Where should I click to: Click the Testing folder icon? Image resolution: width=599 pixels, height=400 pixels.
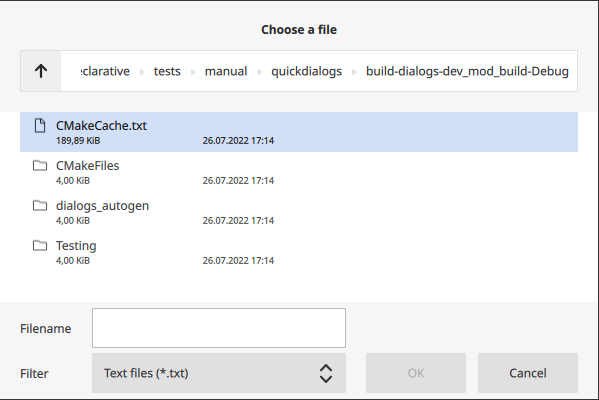[x=40, y=246]
